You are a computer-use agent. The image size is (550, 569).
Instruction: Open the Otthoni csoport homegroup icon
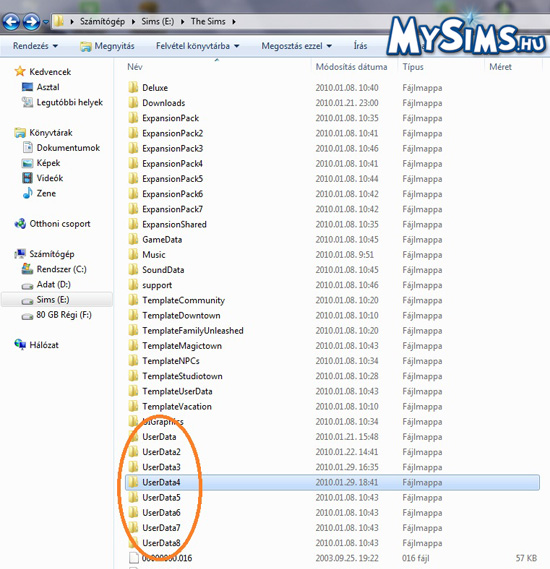pos(20,224)
